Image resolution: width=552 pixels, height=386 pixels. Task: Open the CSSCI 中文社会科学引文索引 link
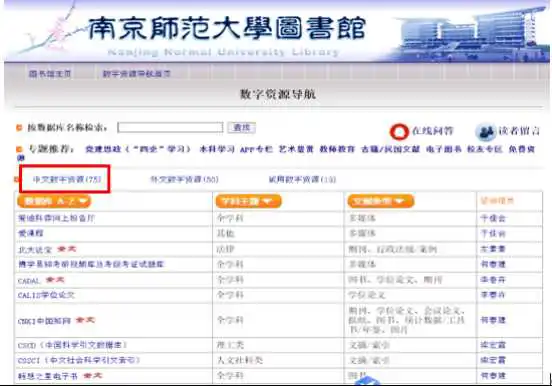tap(79, 360)
